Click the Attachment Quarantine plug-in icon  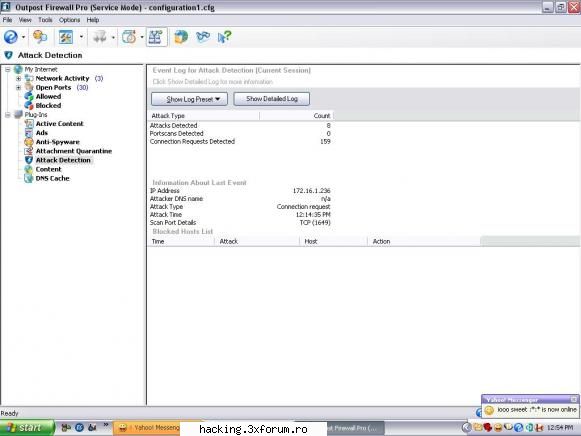click(x=29, y=151)
